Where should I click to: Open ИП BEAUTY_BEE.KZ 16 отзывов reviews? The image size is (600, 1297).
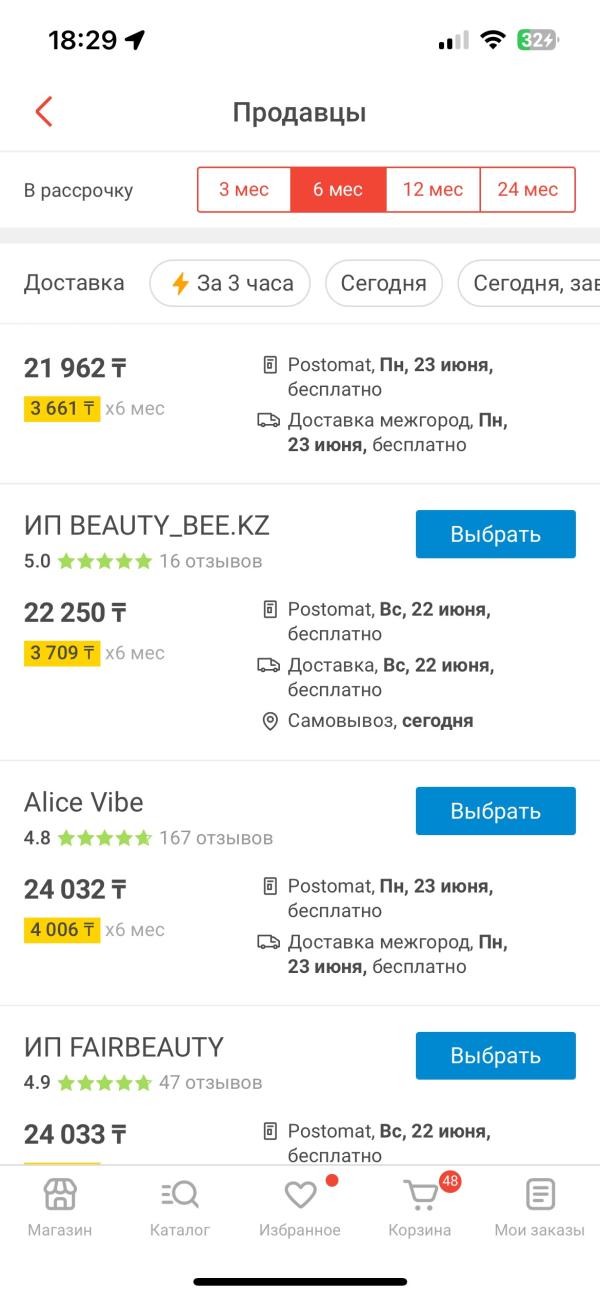211,561
